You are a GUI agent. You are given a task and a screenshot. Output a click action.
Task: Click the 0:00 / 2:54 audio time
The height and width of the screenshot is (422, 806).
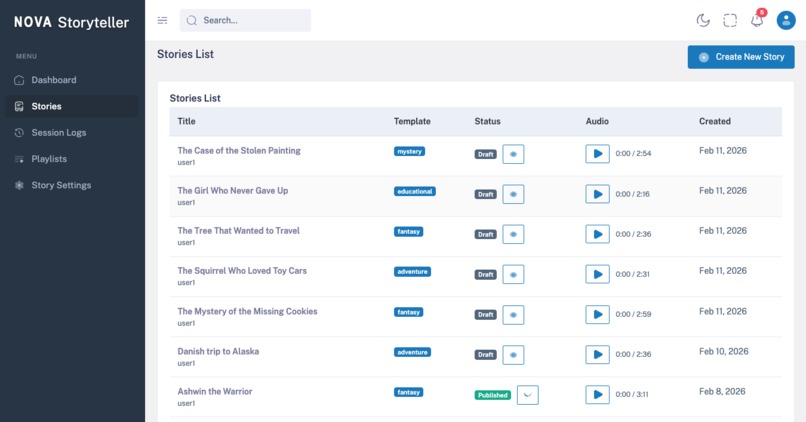pos(633,154)
